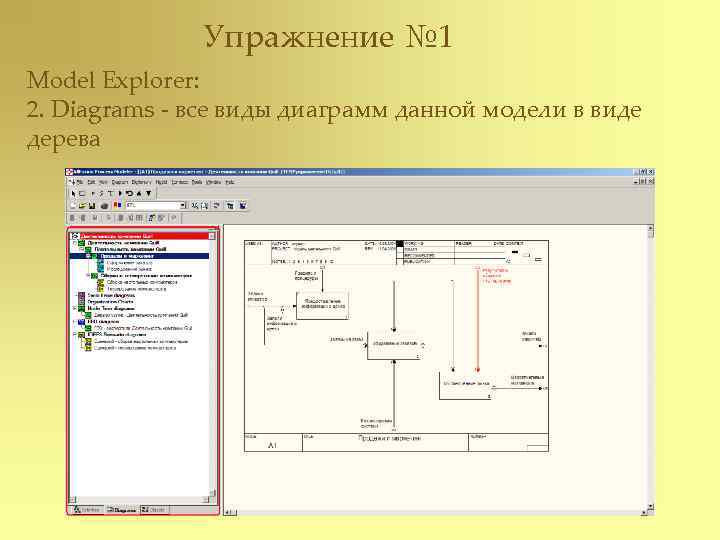
Task: Select the activity box tool
Action: pyautogui.click(x=82, y=194)
